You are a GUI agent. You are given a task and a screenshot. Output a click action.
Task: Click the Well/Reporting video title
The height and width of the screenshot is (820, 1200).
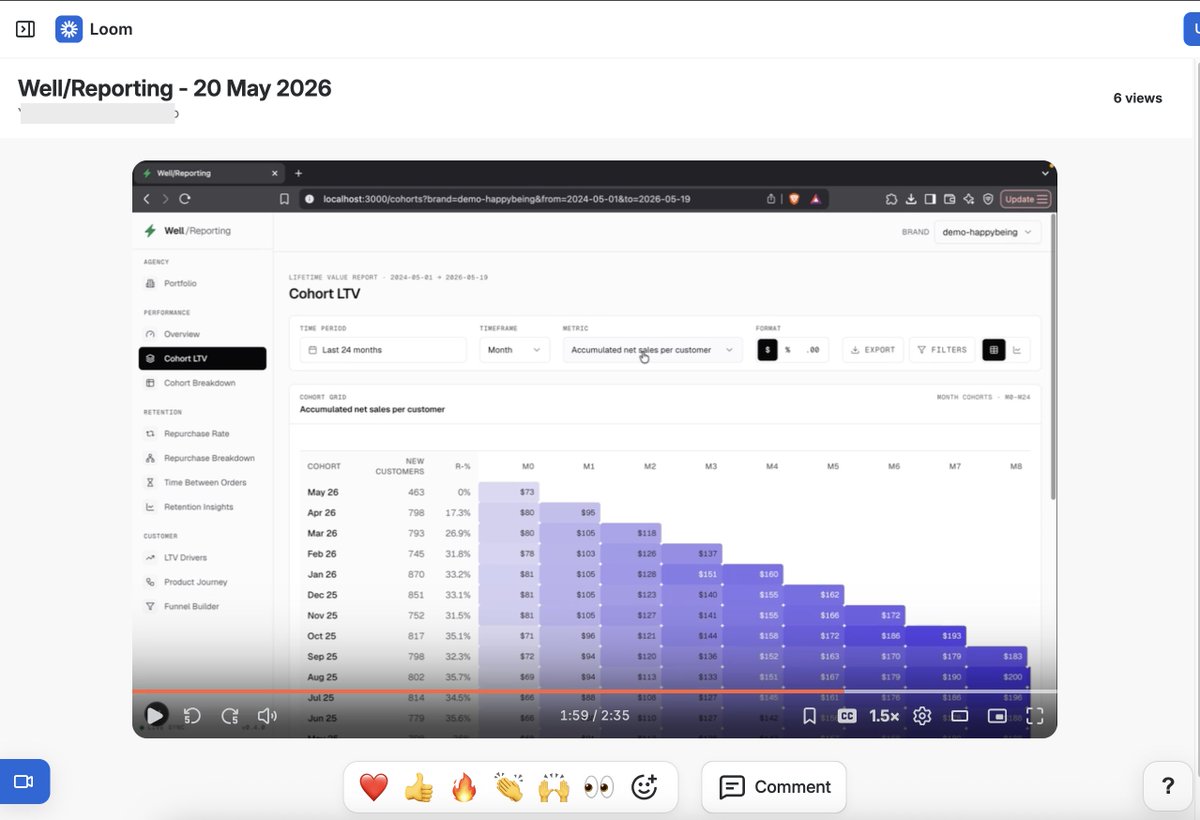point(175,88)
